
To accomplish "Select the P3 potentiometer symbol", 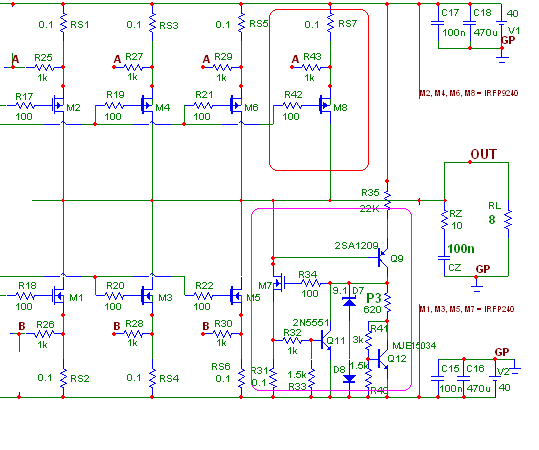I will point(388,303).
